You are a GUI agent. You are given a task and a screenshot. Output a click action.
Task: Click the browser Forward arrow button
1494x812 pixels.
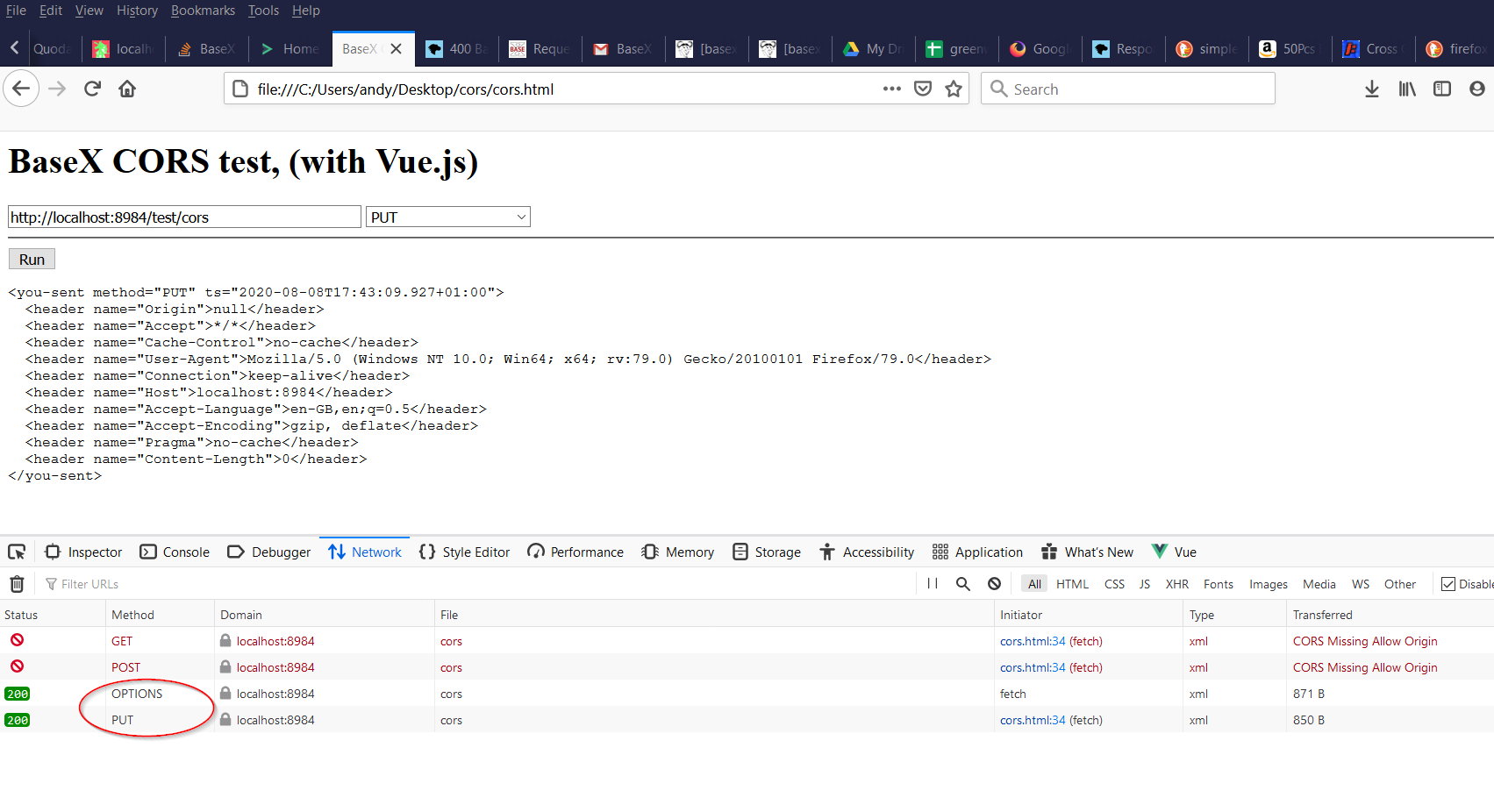click(x=57, y=89)
